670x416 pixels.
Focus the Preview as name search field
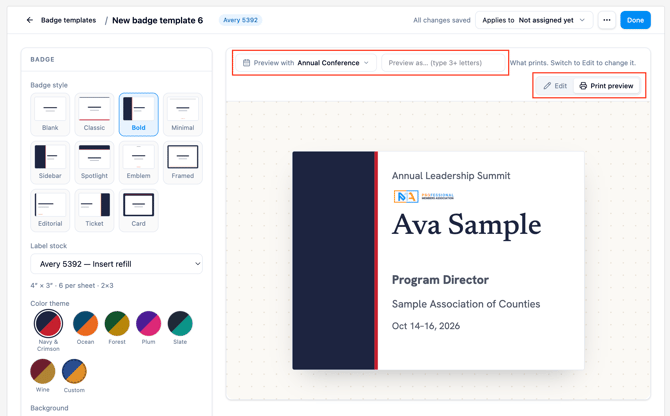443,63
